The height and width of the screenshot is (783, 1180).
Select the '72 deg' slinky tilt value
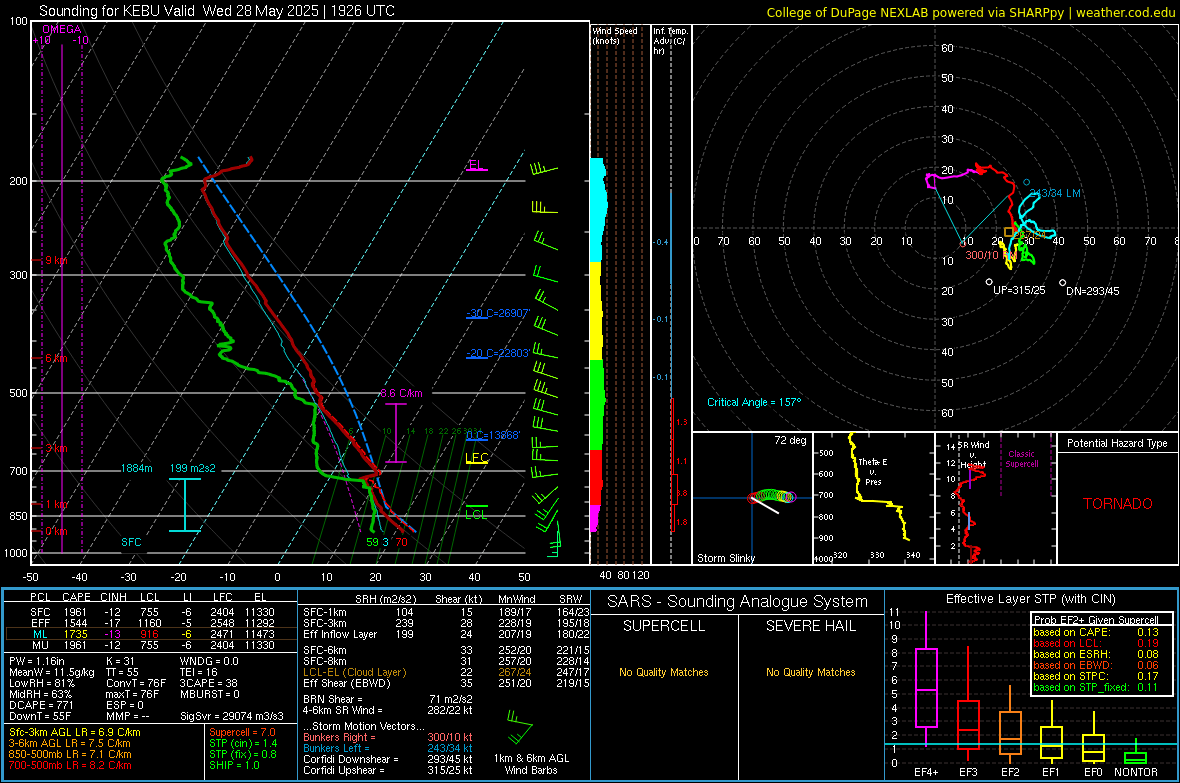coord(790,440)
